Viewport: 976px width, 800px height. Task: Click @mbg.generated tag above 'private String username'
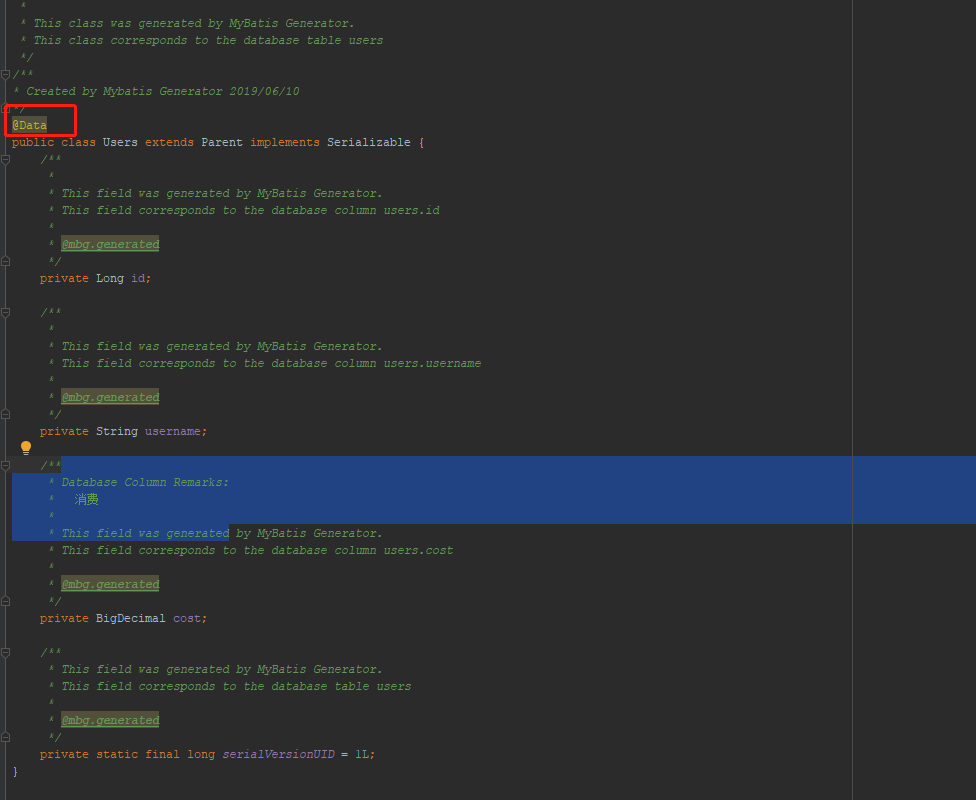click(x=110, y=397)
